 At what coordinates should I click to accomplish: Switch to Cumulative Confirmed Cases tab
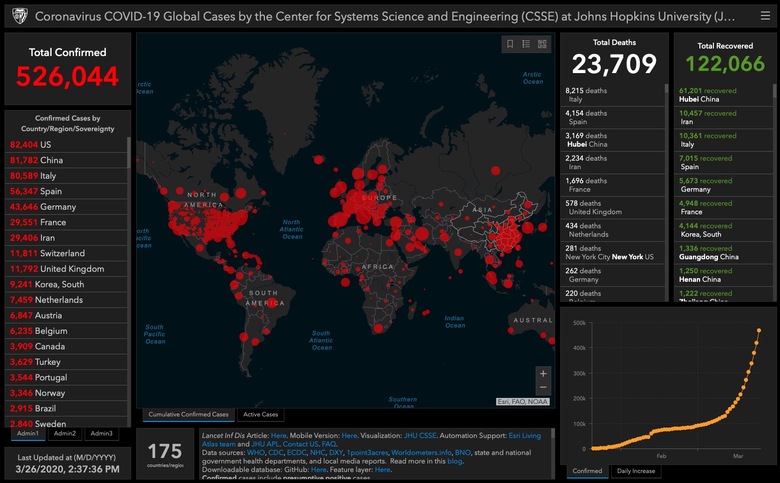tap(188, 414)
